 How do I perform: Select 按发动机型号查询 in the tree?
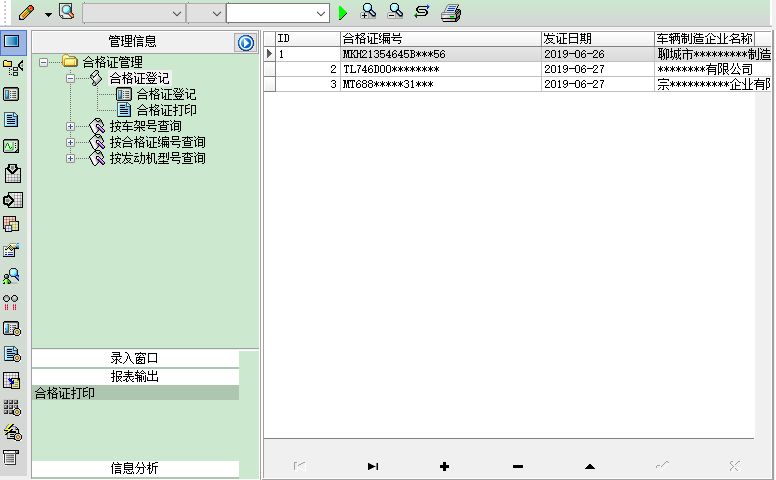pos(157,158)
